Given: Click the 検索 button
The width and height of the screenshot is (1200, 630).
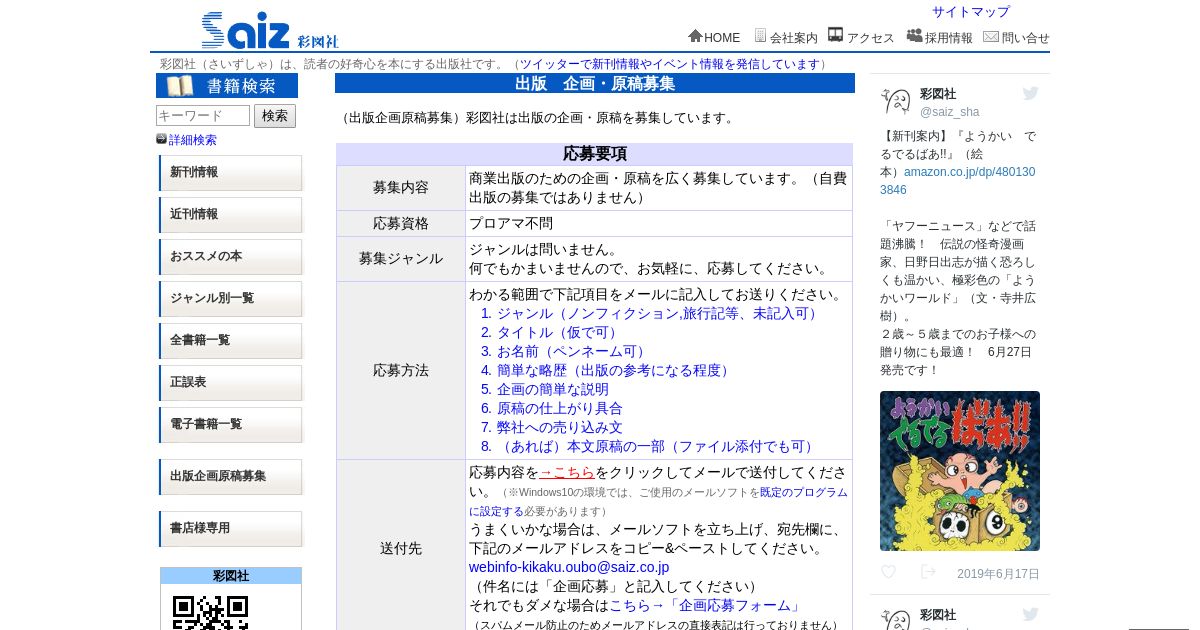Looking at the screenshot, I should click(275, 116).
